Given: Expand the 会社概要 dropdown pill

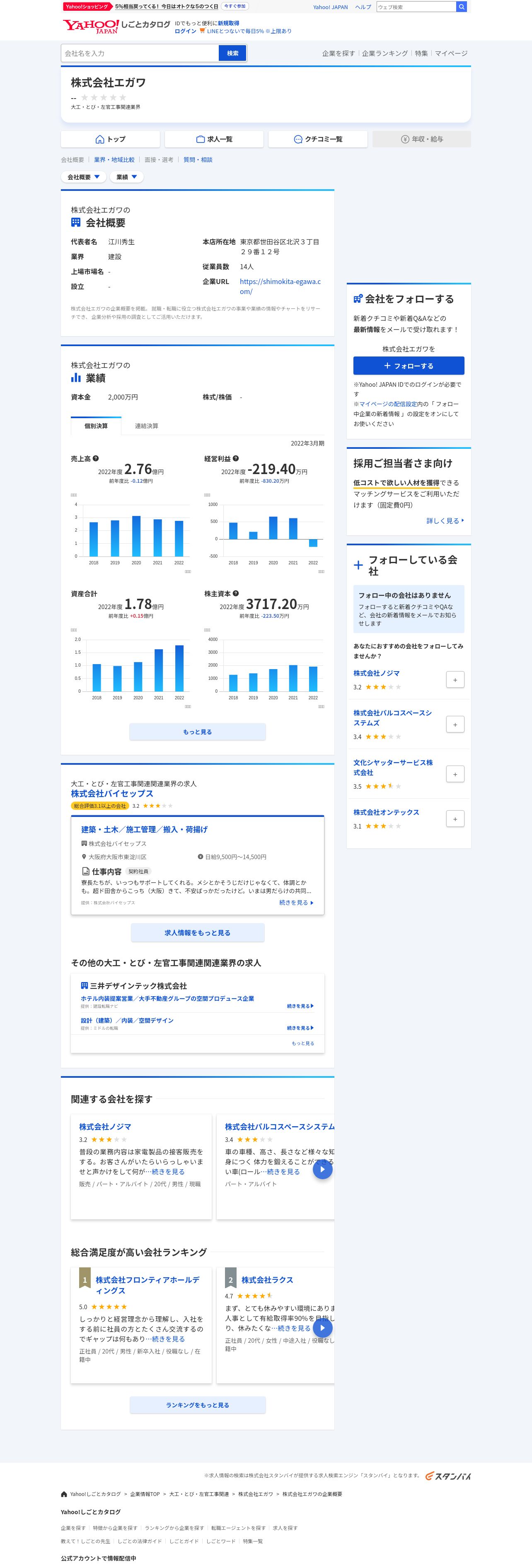Looking at the screenshot, I should click(x=83, y=177).
